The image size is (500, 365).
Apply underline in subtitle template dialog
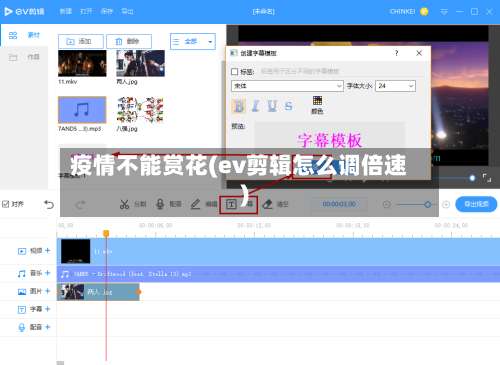tap(272, 105)
